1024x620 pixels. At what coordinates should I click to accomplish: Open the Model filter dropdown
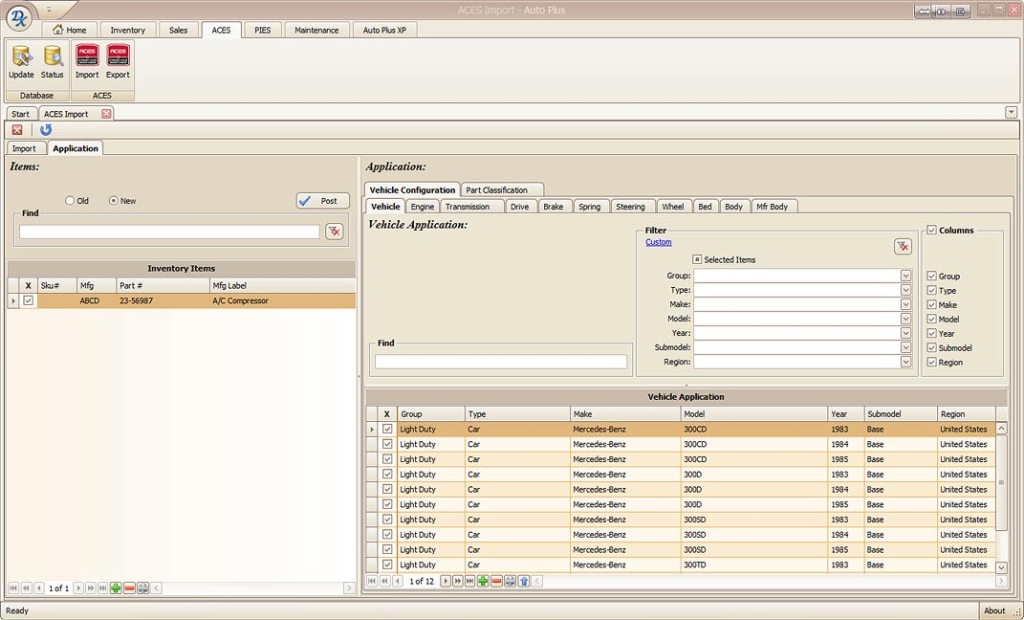906,319
